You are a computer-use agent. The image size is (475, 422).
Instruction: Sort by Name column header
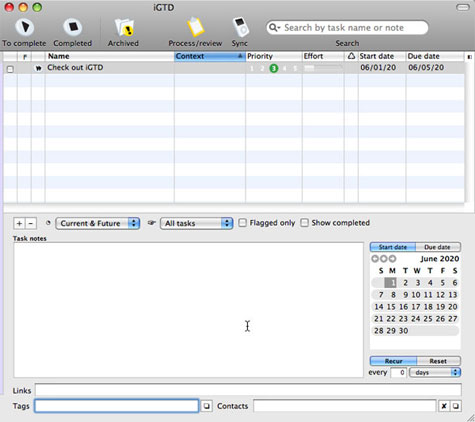109,56
